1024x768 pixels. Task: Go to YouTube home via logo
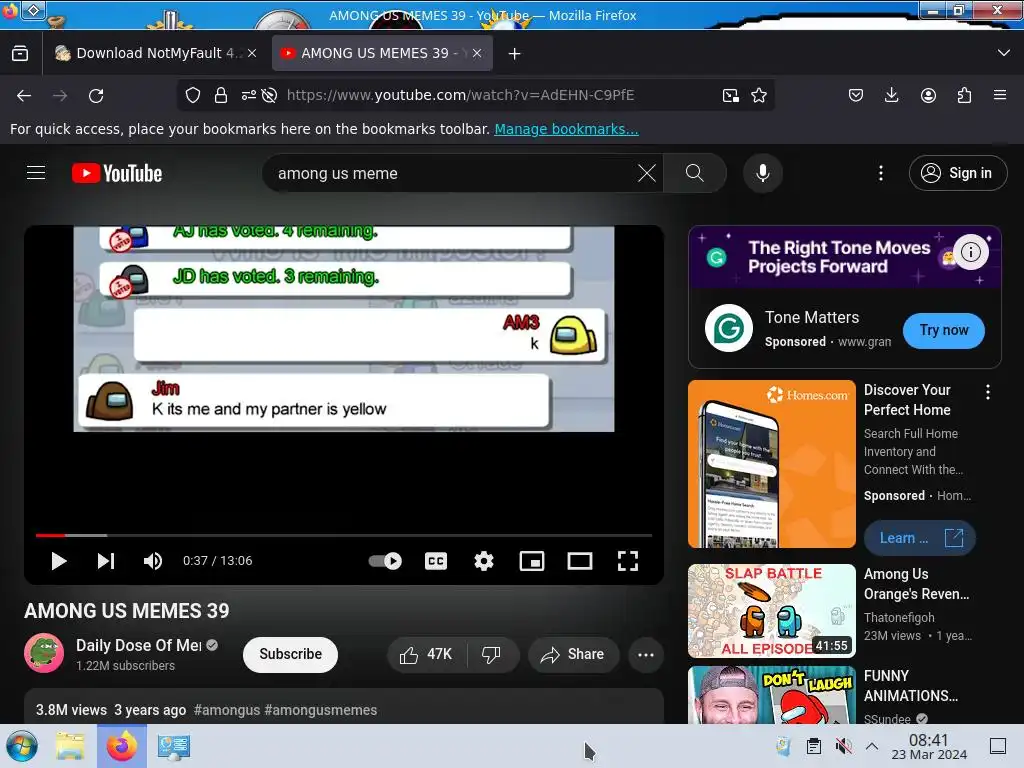(x=117, y=173)
